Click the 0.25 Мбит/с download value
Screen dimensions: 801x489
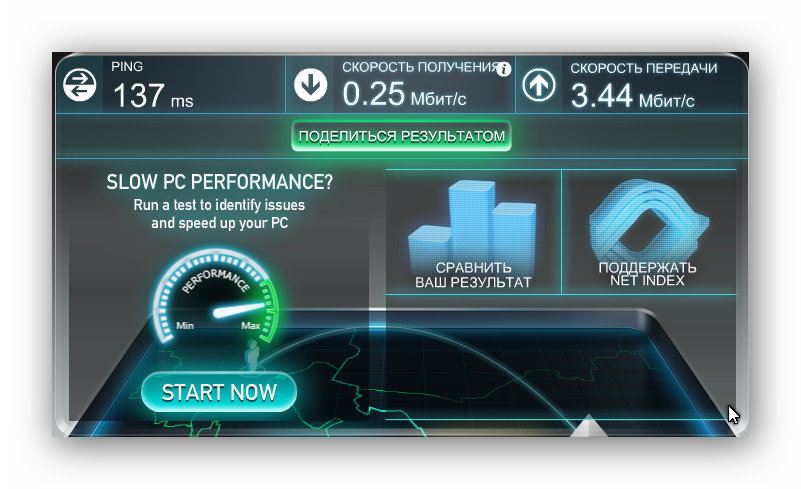404,95
